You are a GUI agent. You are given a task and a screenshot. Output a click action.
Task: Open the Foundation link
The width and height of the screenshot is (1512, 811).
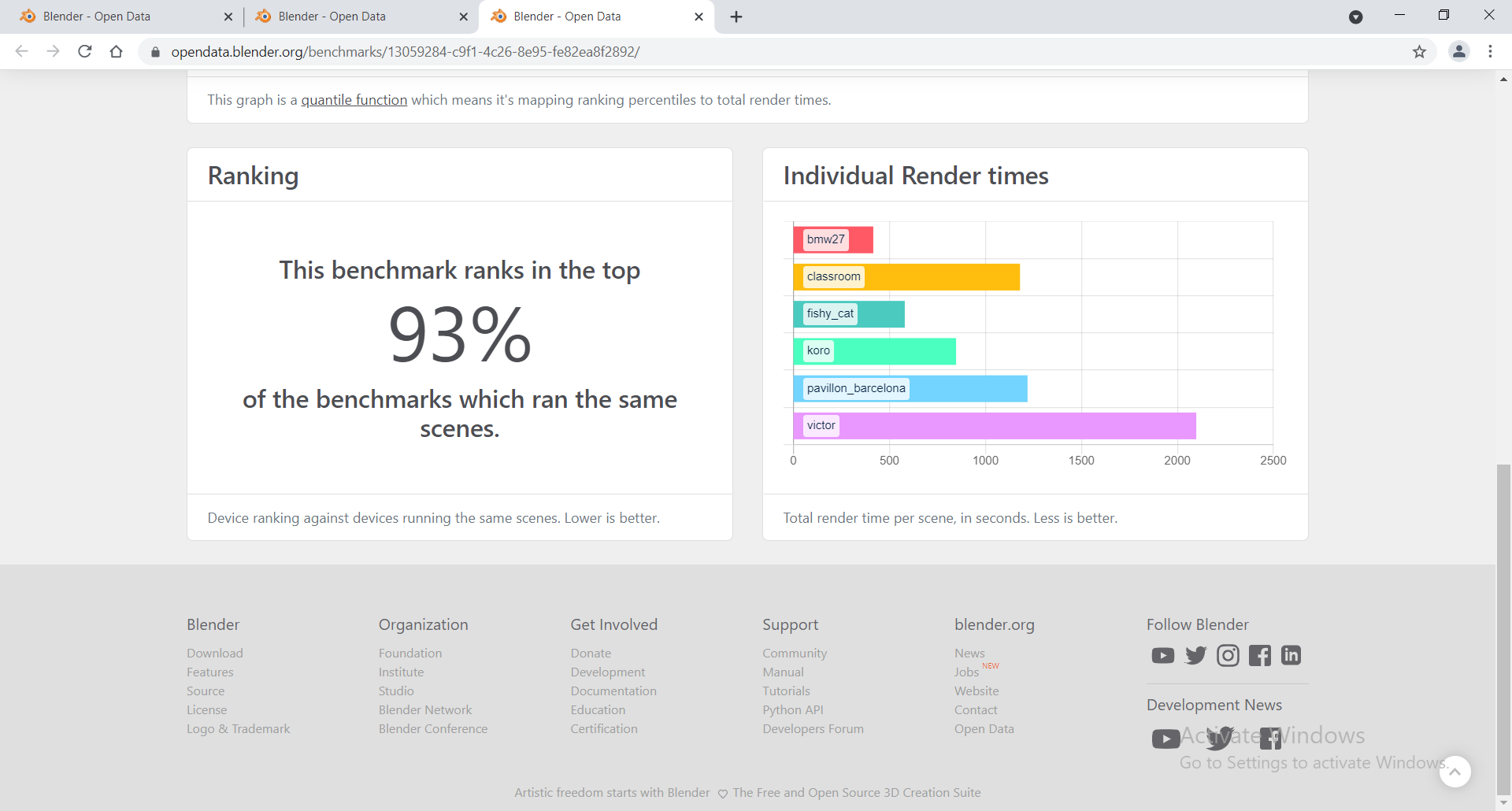pos(410,654)
